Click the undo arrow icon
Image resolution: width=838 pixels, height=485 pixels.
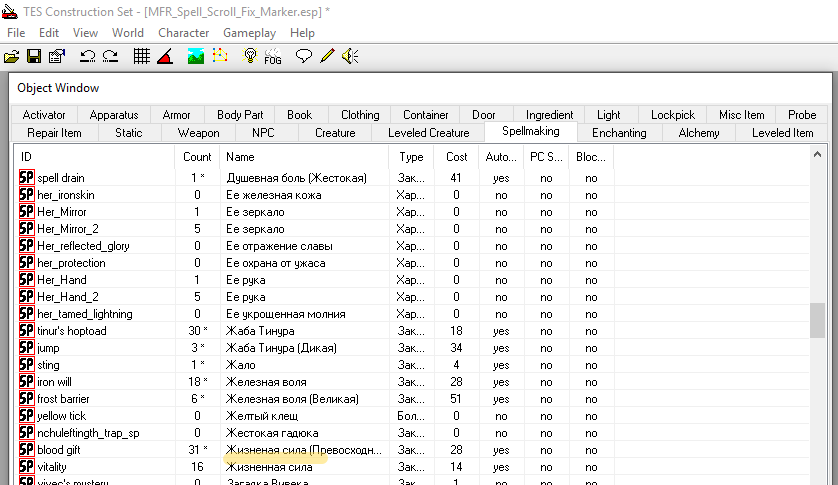click(x=87, y=56)
